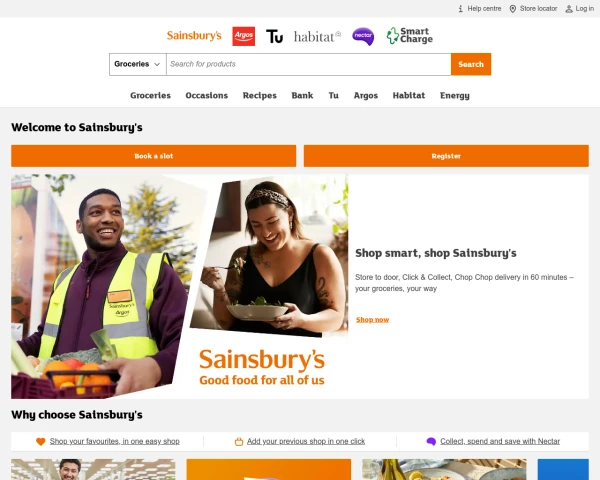Click the Register button

point(446,156)
